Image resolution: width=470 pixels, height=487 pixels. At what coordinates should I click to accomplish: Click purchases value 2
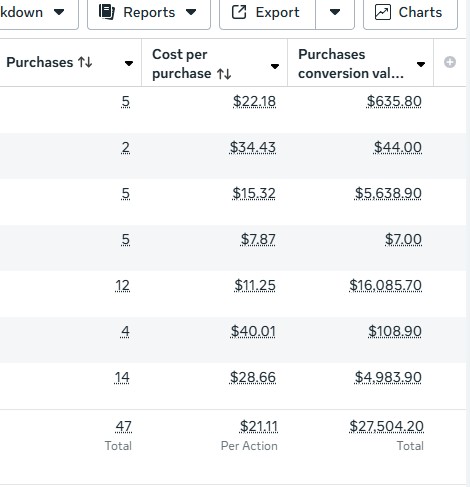pos(125,147)
